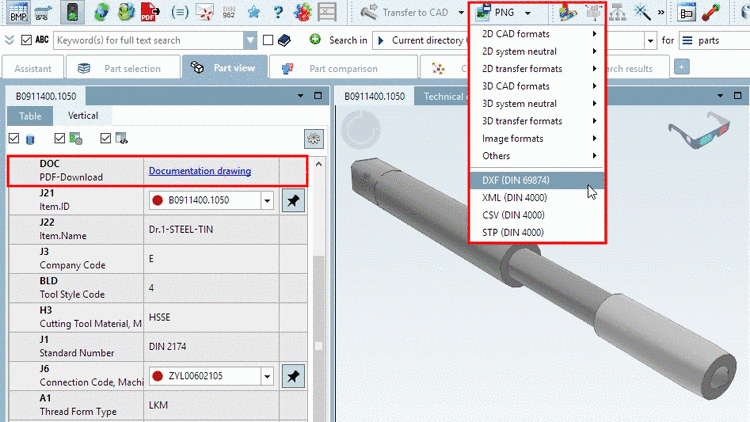Viewport: 750px width, 422px height.
Task: Click the globe with green arrows icon
Action: coord(101,12)
